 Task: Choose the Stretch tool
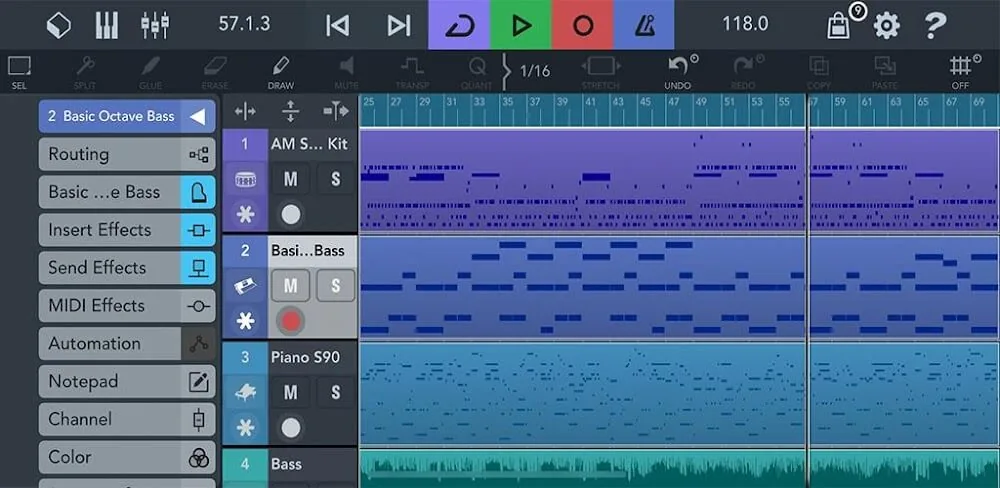[600, 72]
